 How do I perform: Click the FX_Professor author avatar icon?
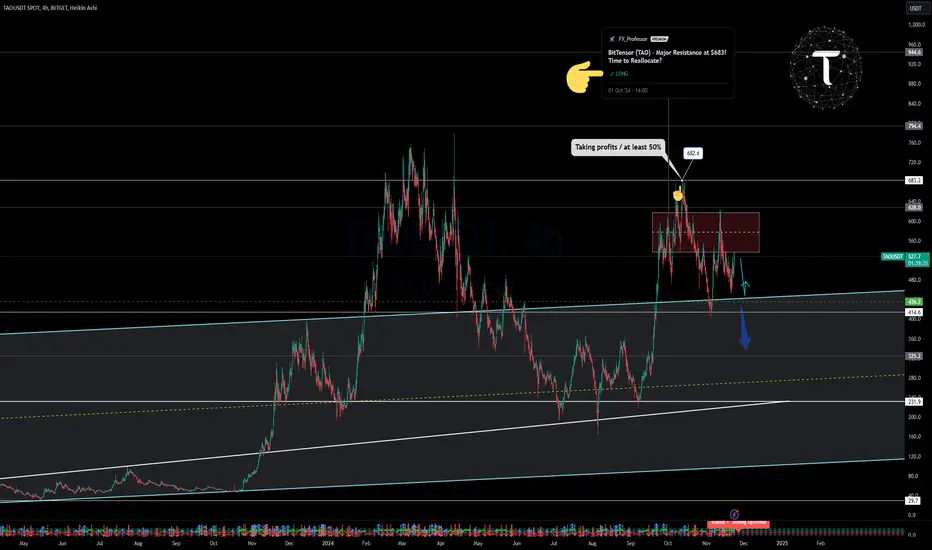612,39
